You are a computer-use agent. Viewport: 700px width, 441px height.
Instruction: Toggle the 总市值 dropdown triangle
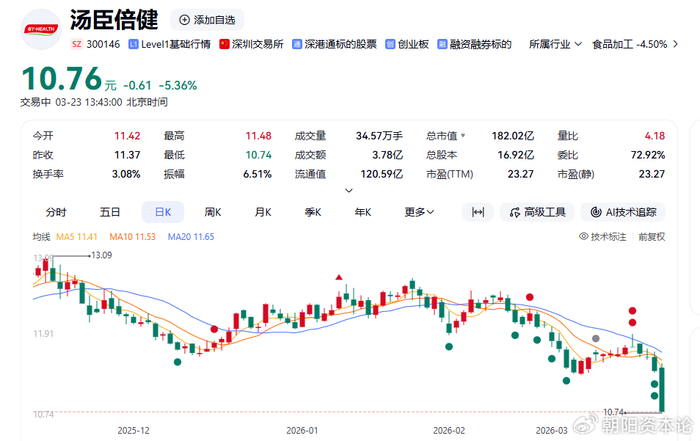click(463, 135)
